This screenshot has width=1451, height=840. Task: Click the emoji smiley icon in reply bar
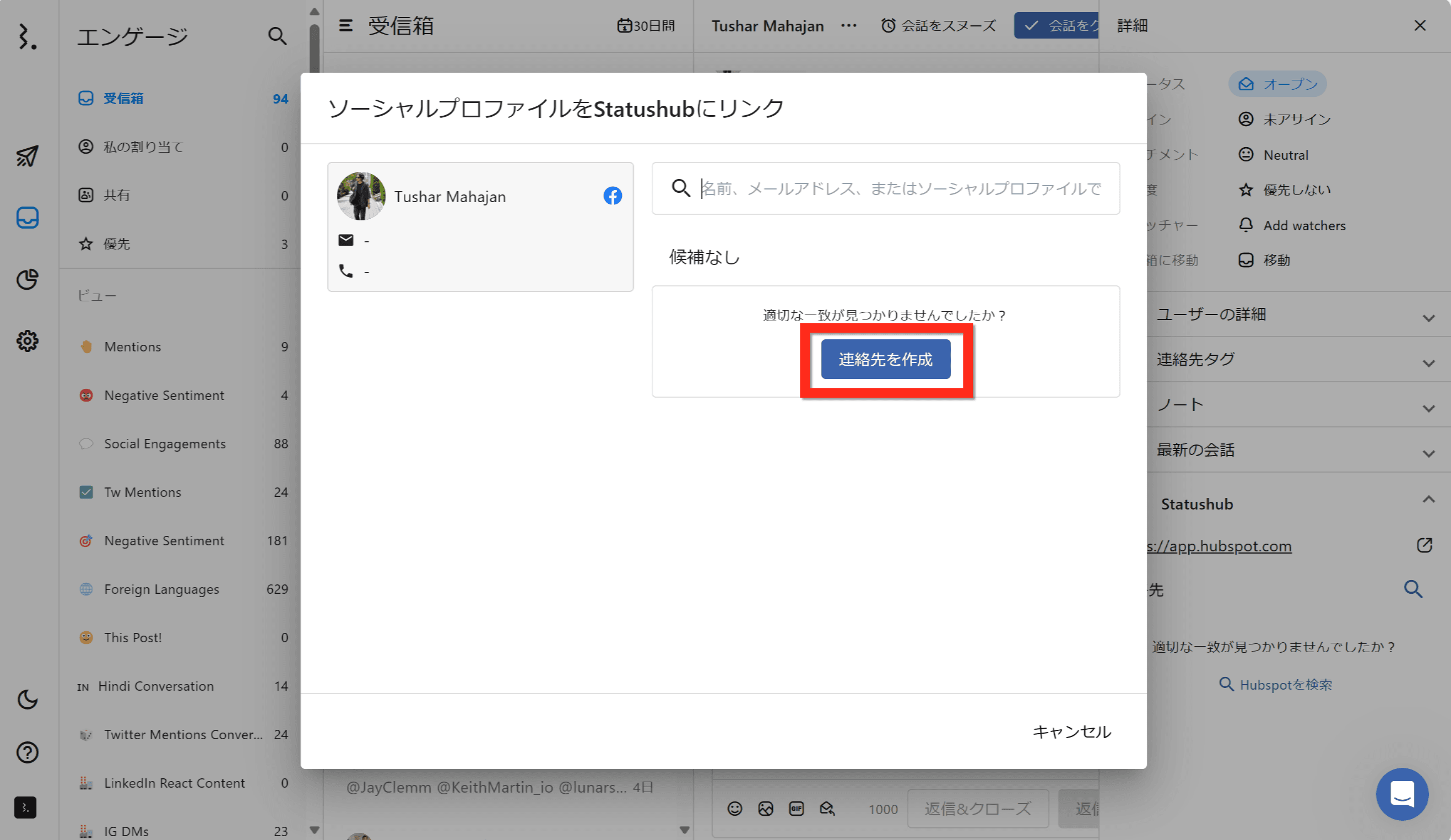pyautogui.click(x=735, y=809)
